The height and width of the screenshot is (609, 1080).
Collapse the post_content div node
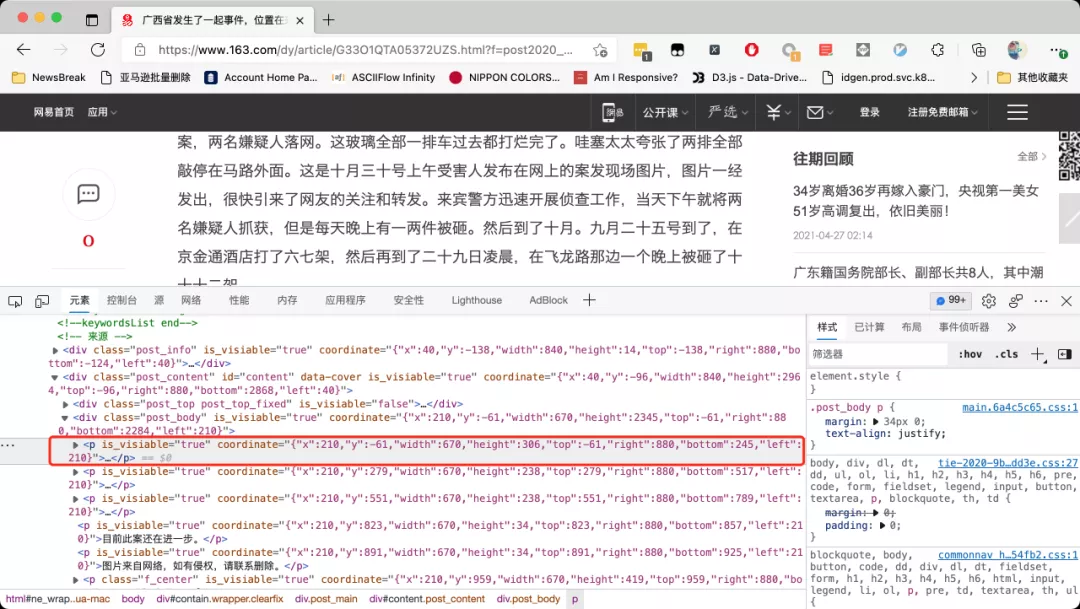point(54,378)
